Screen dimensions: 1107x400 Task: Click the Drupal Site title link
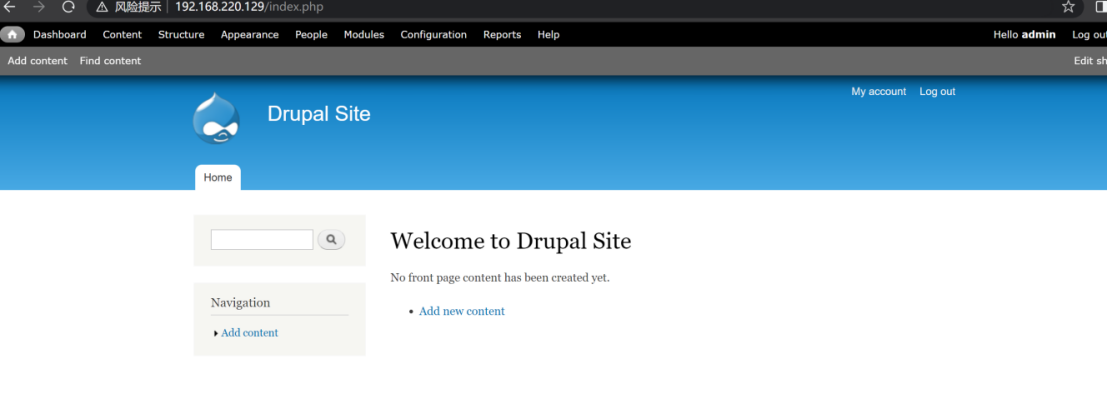pyautogui.click(x=319, y=114)
